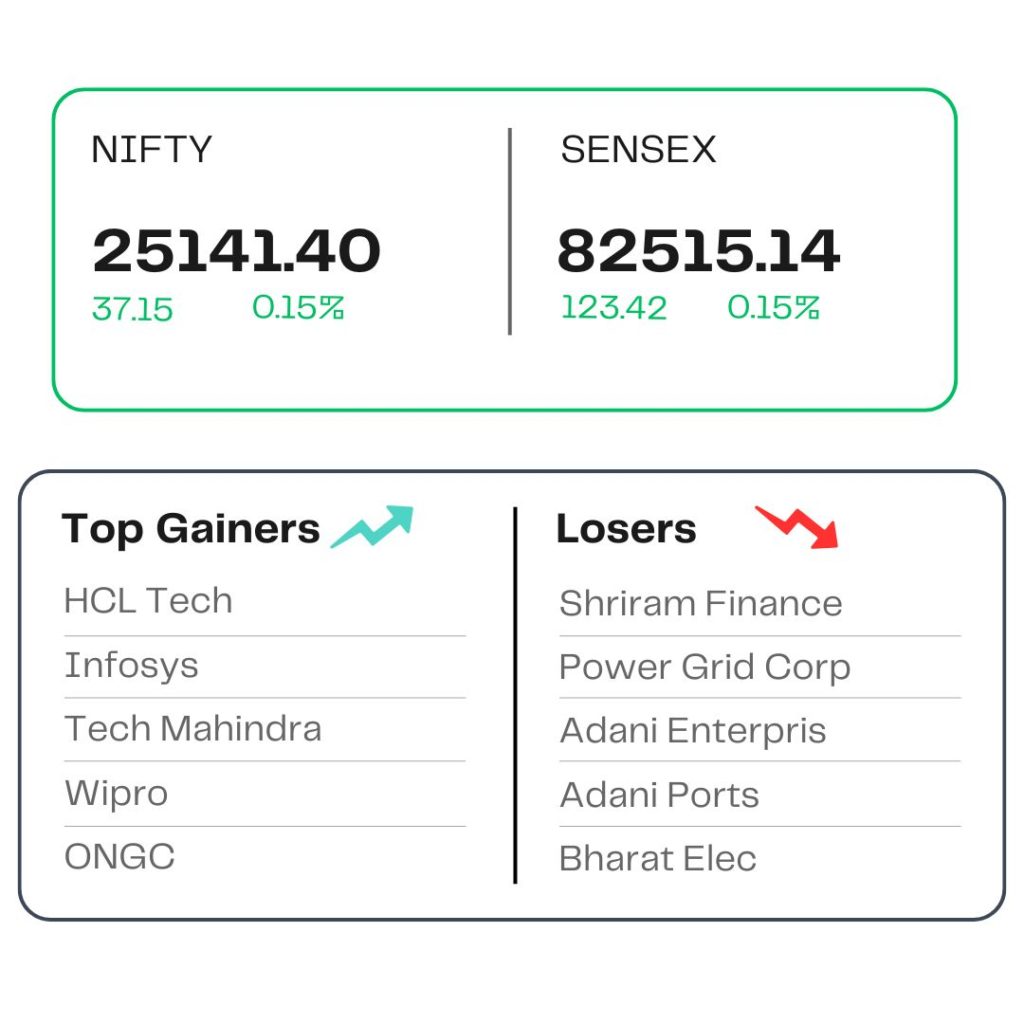Select HCL Tech in Top Gainers

click(x=148, y=601)
